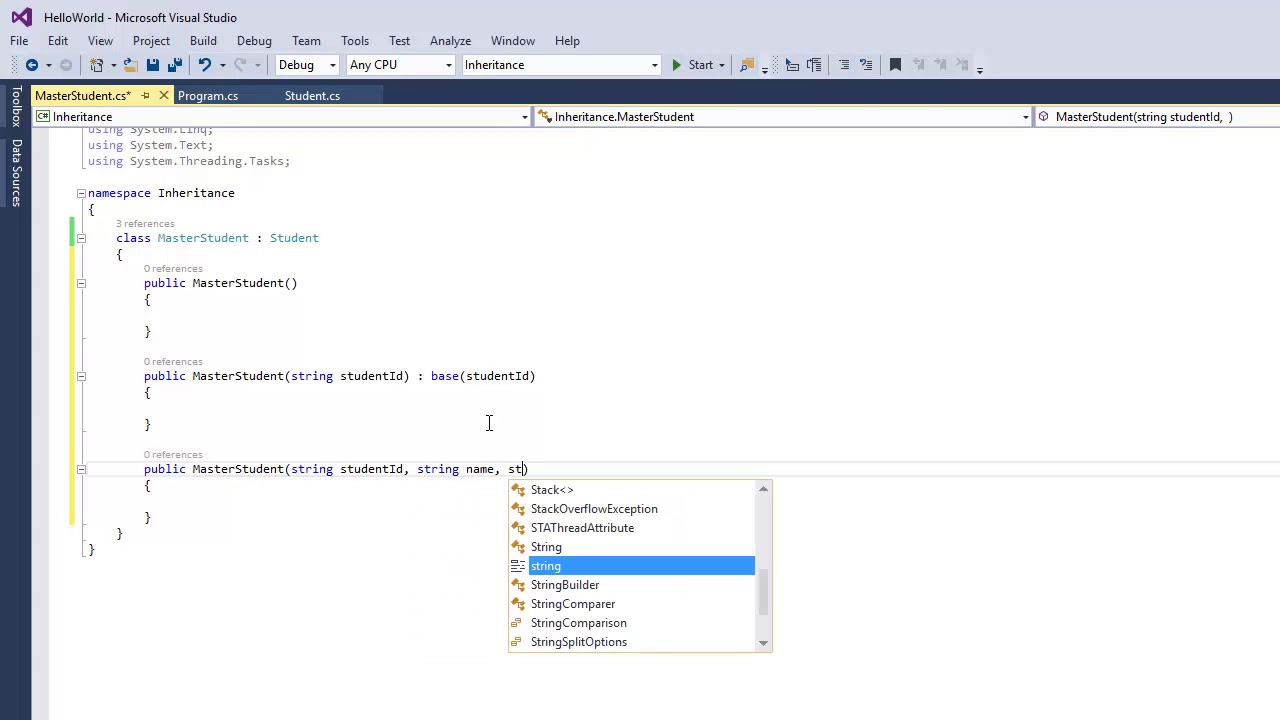Viewport: 1280px width, 720px height.
Task: Click the Navigate Forward toolbar icon
Action: click(66, 65)
